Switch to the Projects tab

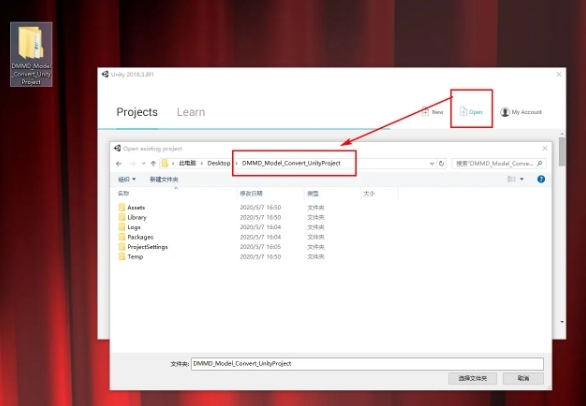[x=137, y=112]
